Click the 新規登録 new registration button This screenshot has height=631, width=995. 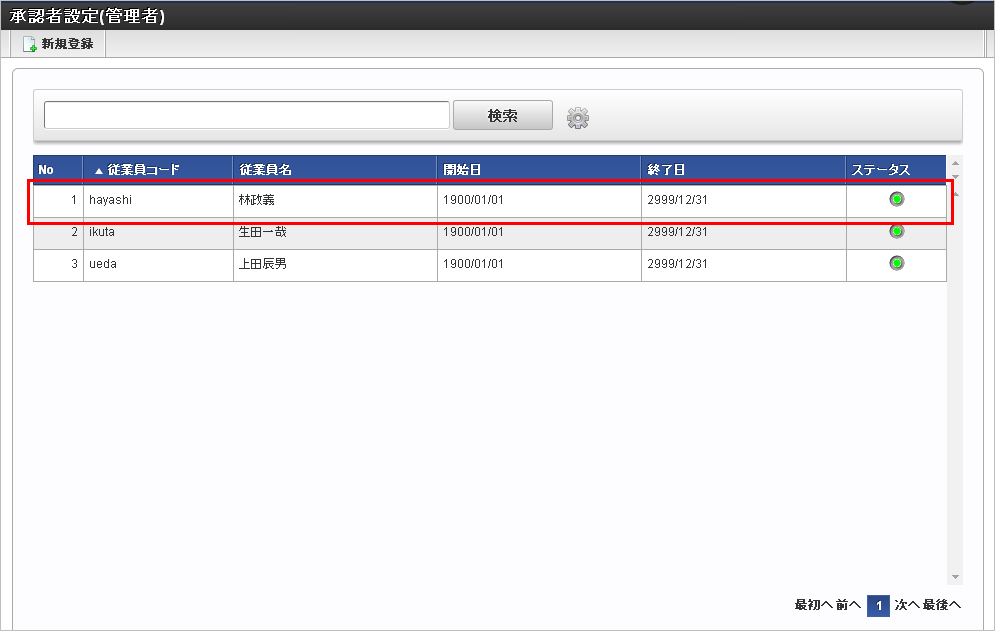[58, 44]
